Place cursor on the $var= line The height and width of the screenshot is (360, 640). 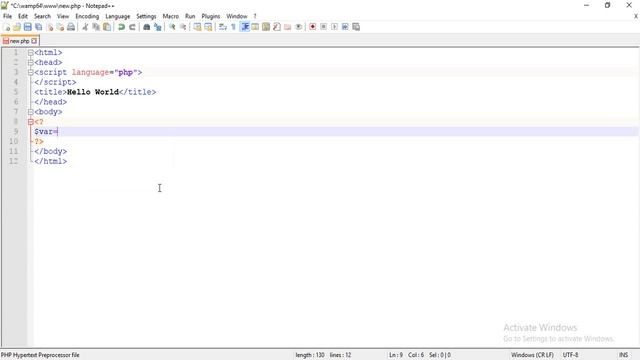tap(336, 131)
